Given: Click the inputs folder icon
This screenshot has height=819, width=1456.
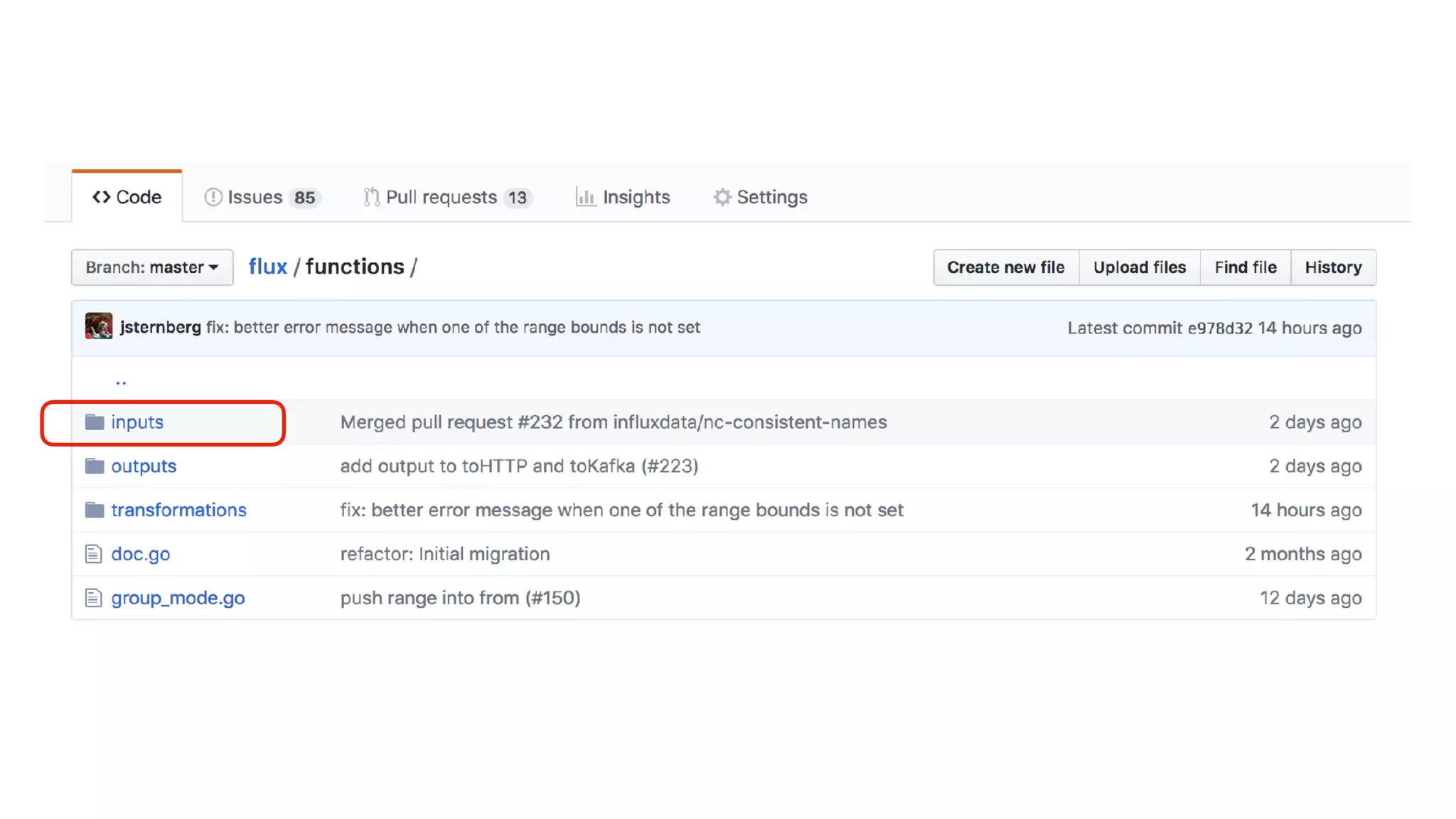Looking at the screenshot, I should pyautogui.click(x=95, y=422).
